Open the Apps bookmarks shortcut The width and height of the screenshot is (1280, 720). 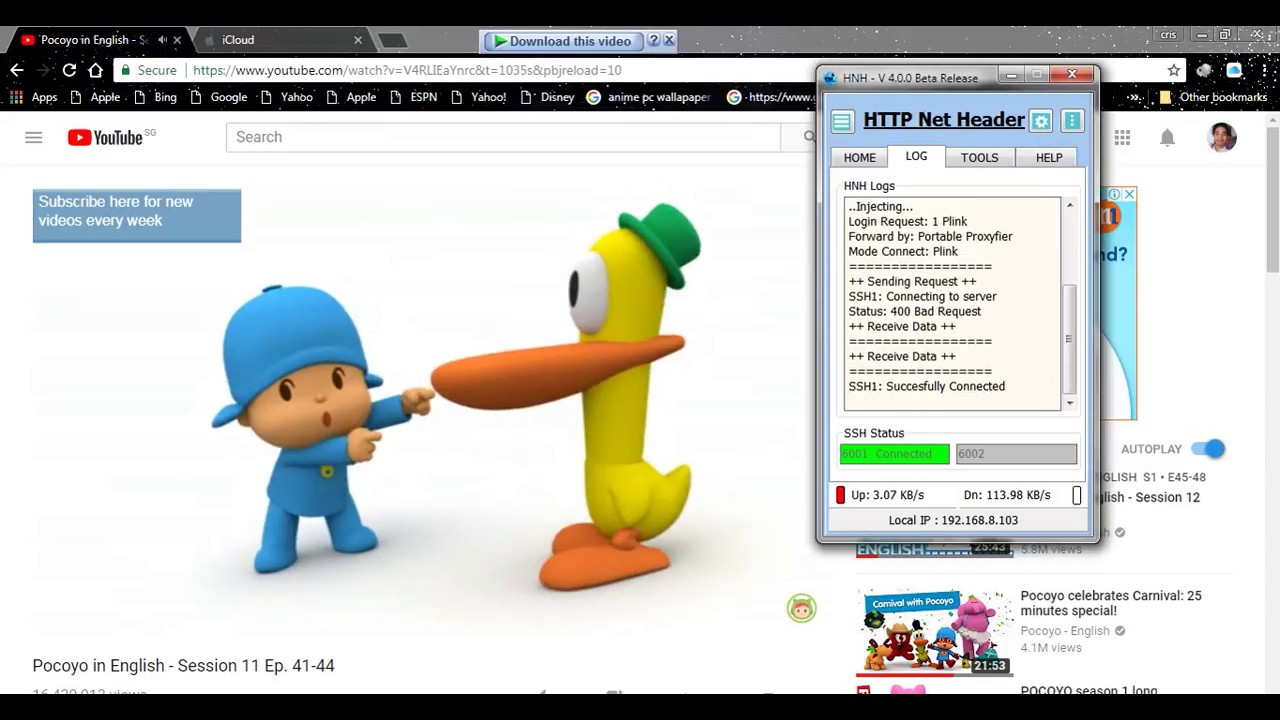(33, 97)
